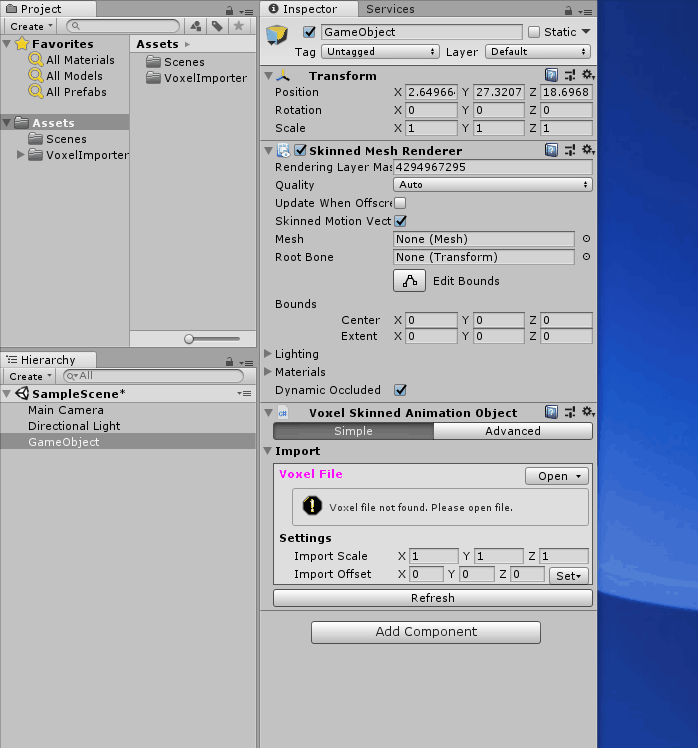Open the Hierarchy Create dropdown
698x748 pixels.
coord(30,376)
